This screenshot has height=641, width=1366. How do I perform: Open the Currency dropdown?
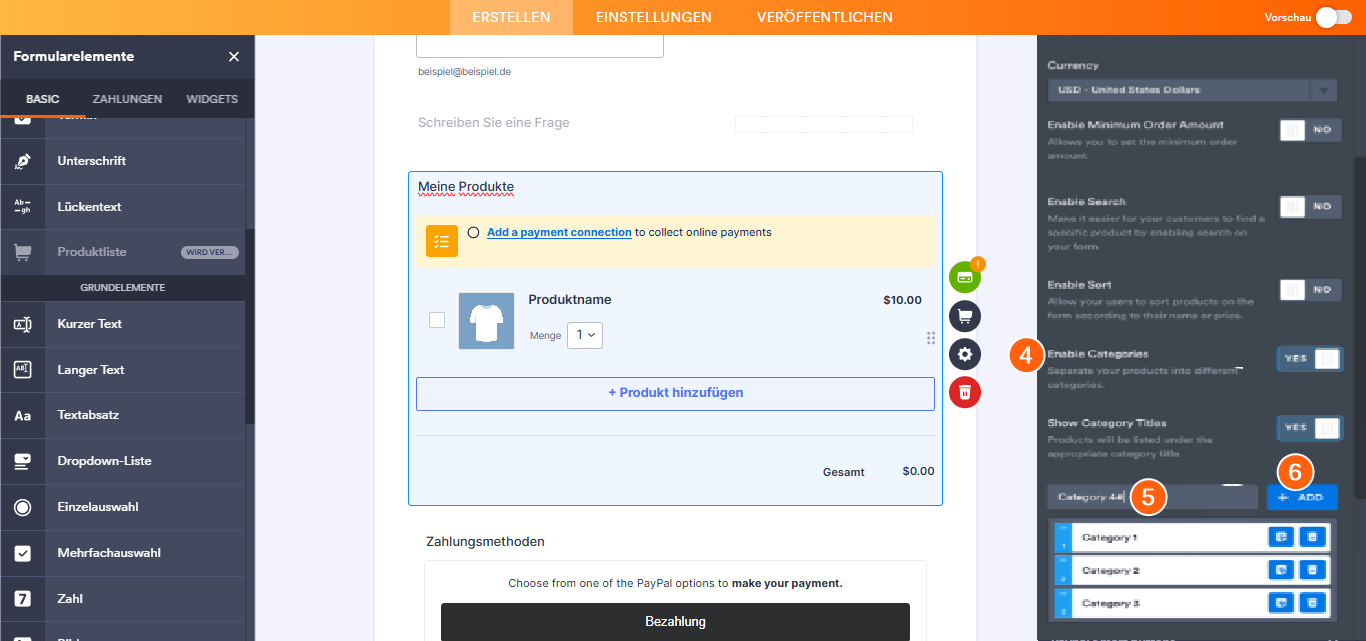pos(1192,90)
